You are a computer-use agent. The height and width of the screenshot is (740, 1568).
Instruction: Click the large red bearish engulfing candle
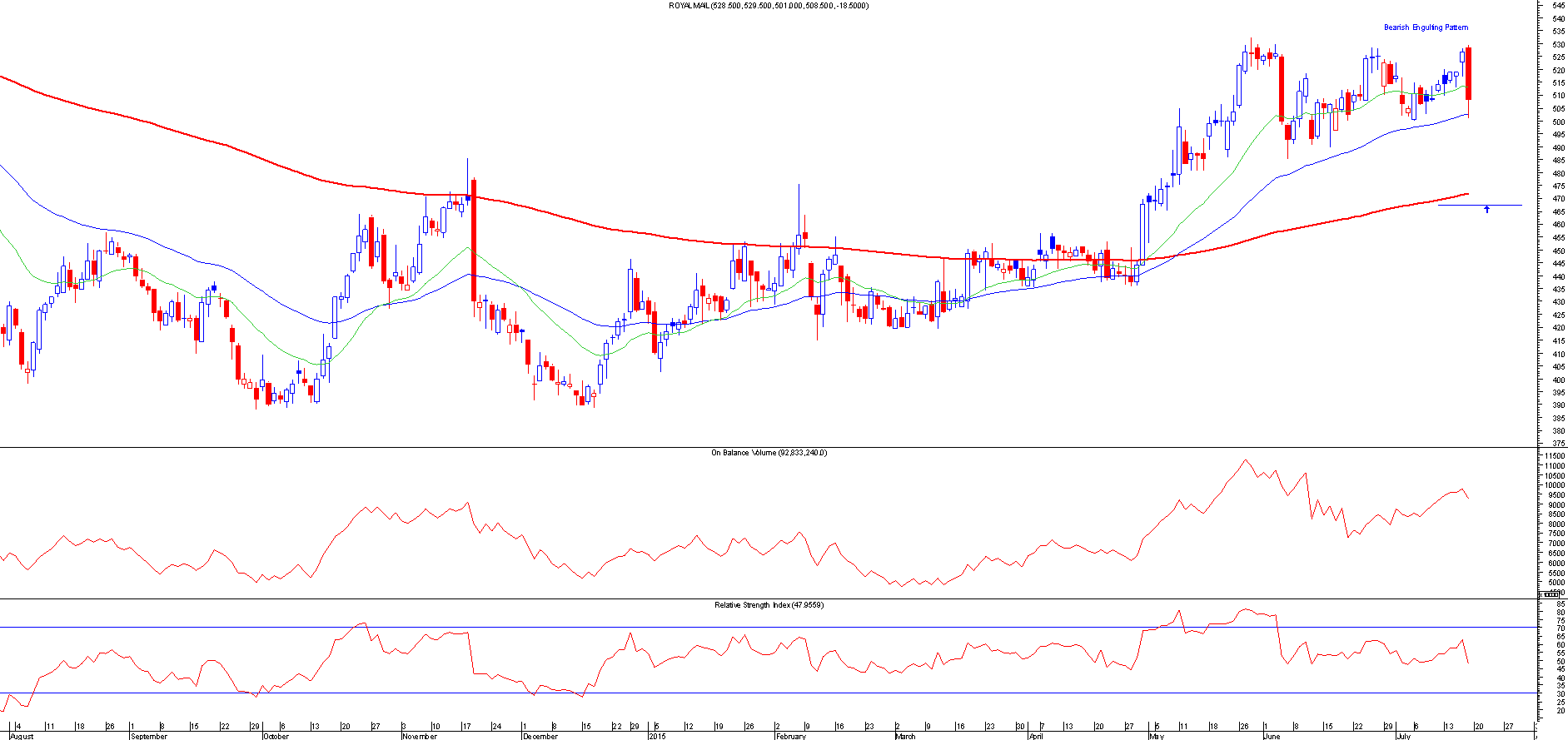click(x=1468, y=73)
